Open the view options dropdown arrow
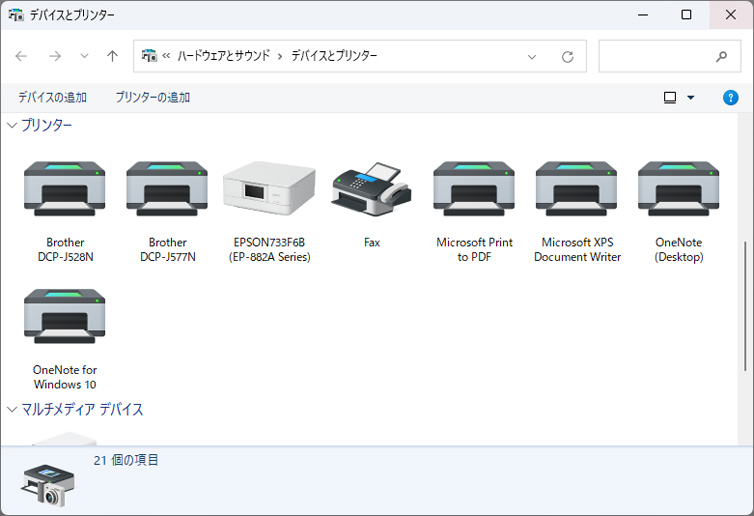This screenshot has width=754, height=516. tap(691, 98)
